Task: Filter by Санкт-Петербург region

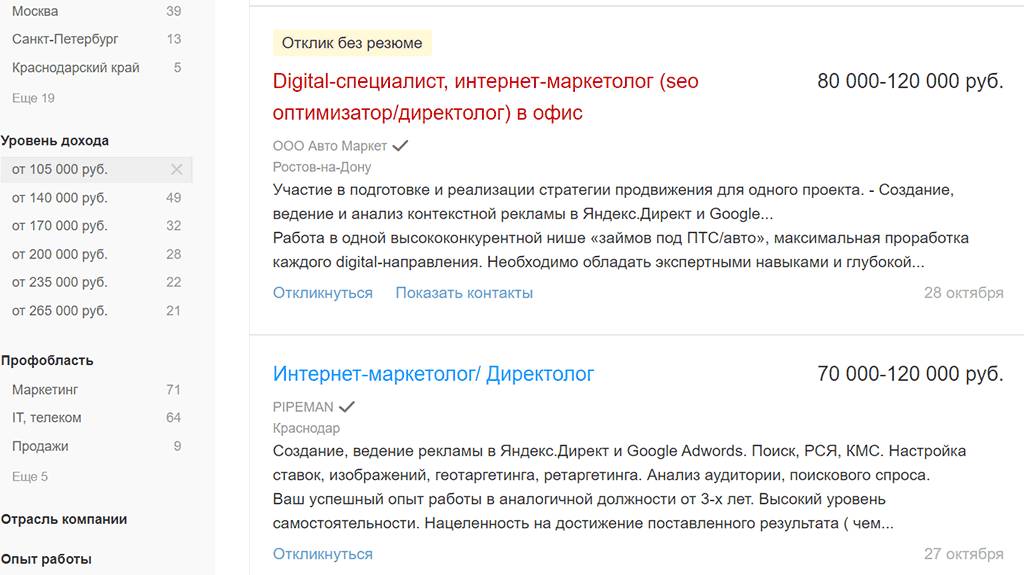Action: 65,39
